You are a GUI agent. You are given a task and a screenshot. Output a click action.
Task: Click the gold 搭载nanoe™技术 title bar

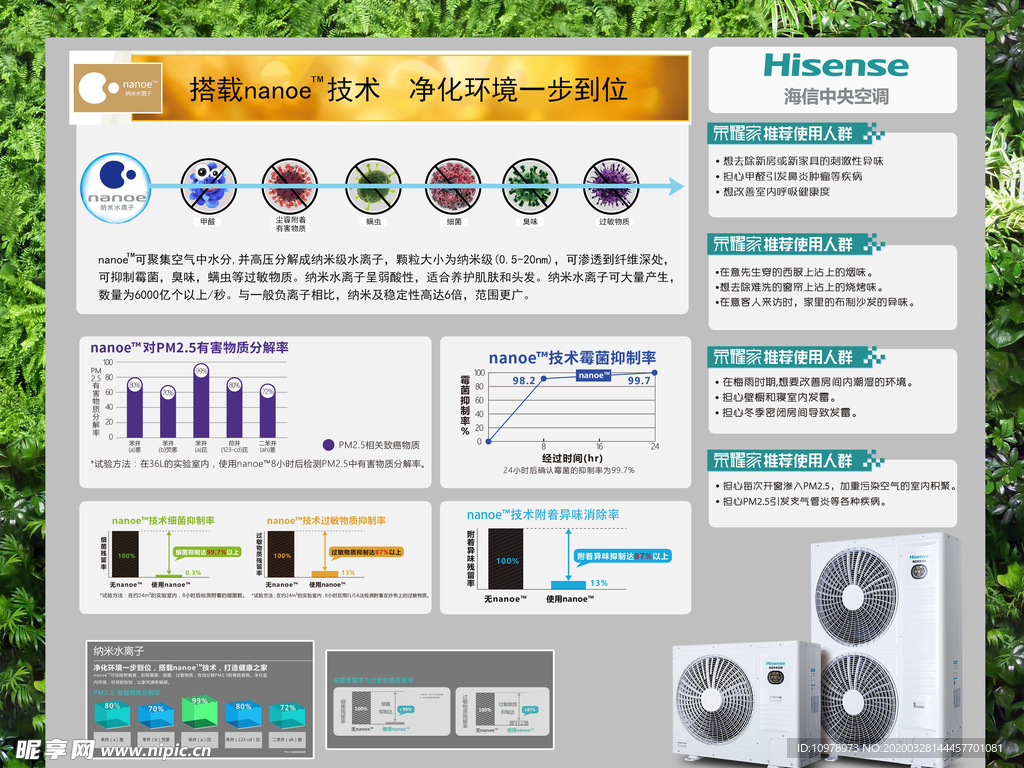pos(410,90)
